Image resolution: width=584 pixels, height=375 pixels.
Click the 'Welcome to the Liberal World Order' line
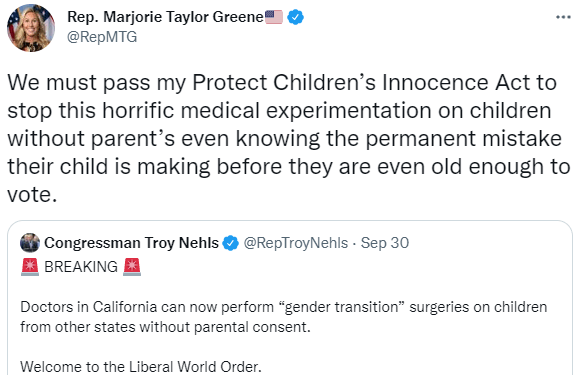[x=141, y=367]
